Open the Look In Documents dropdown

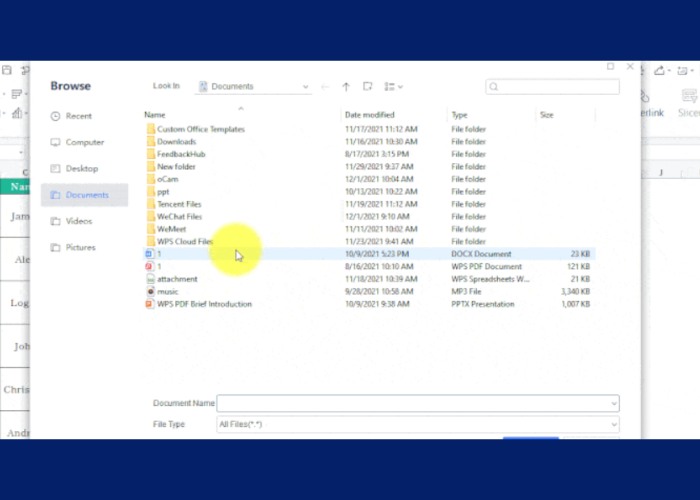click(x=254, y=86)
